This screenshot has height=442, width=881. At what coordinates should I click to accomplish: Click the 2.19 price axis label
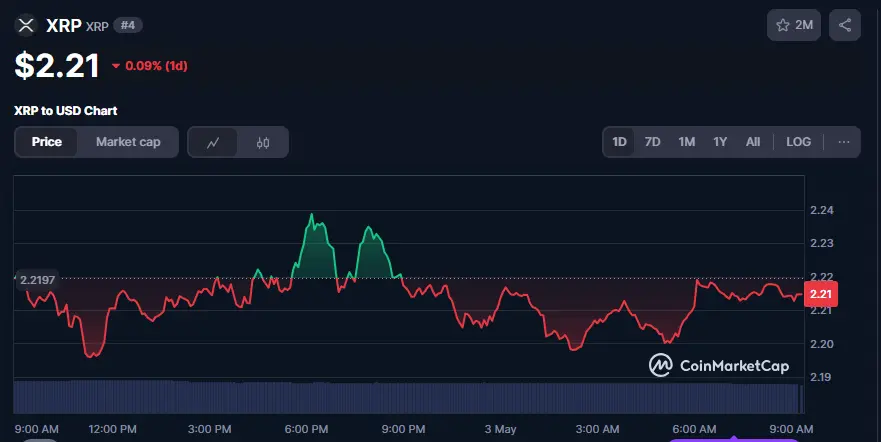click(x=821, y=377)
